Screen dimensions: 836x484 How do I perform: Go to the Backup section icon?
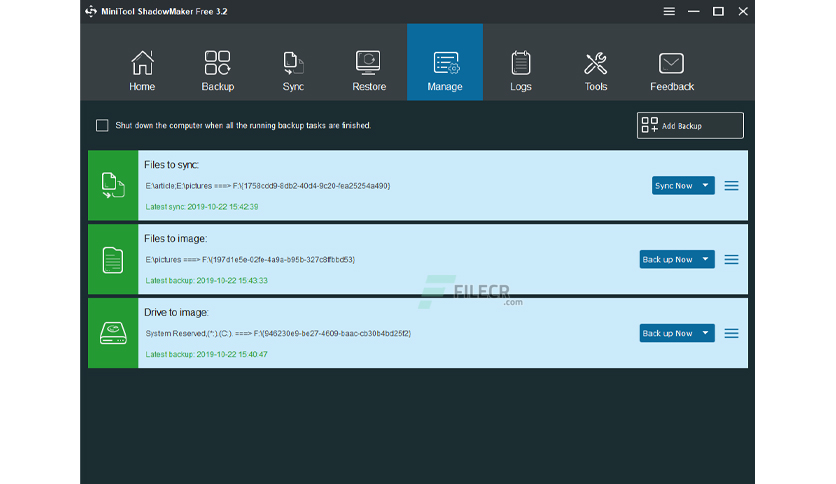[218, 63]
